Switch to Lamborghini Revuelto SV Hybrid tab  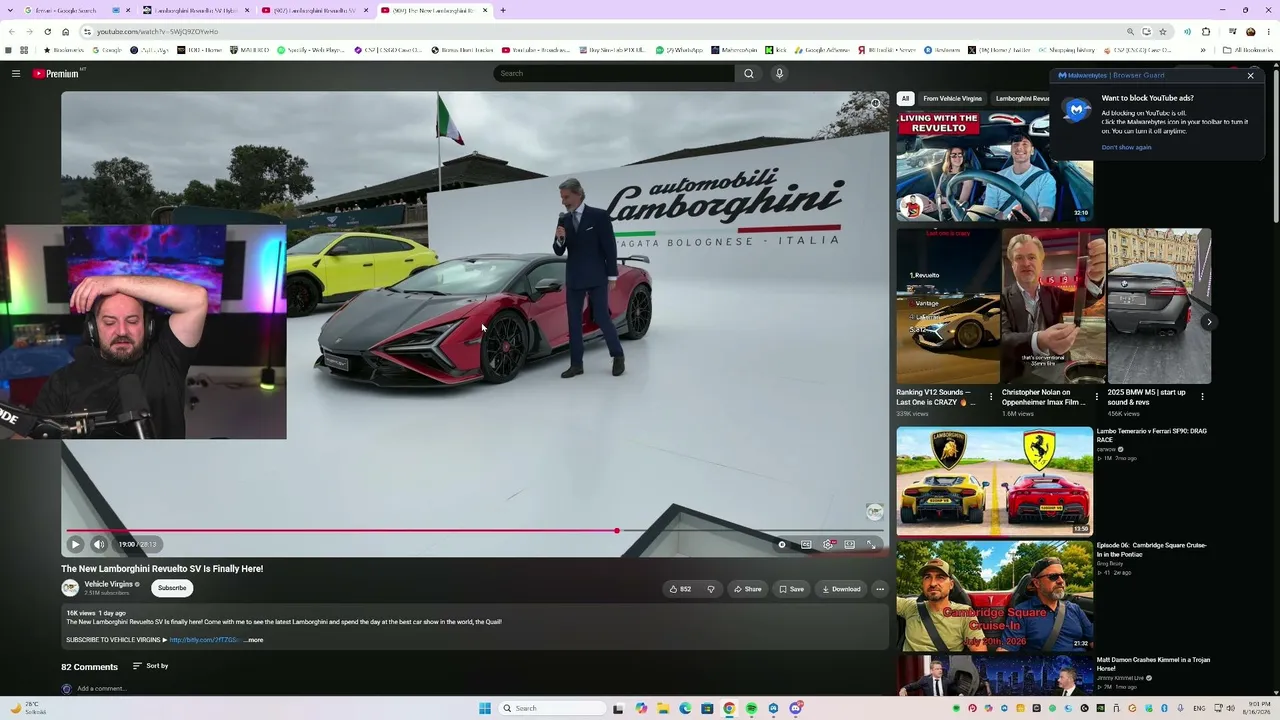(x=196, y=10)
